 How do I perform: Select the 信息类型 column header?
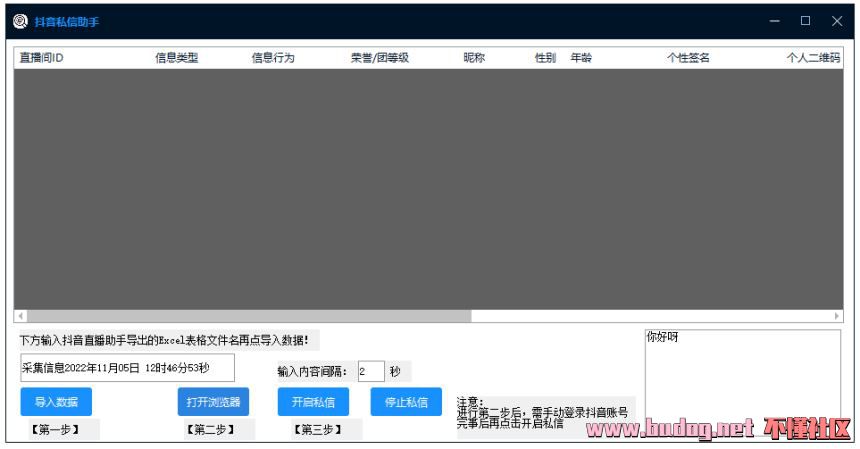(177, 58)
